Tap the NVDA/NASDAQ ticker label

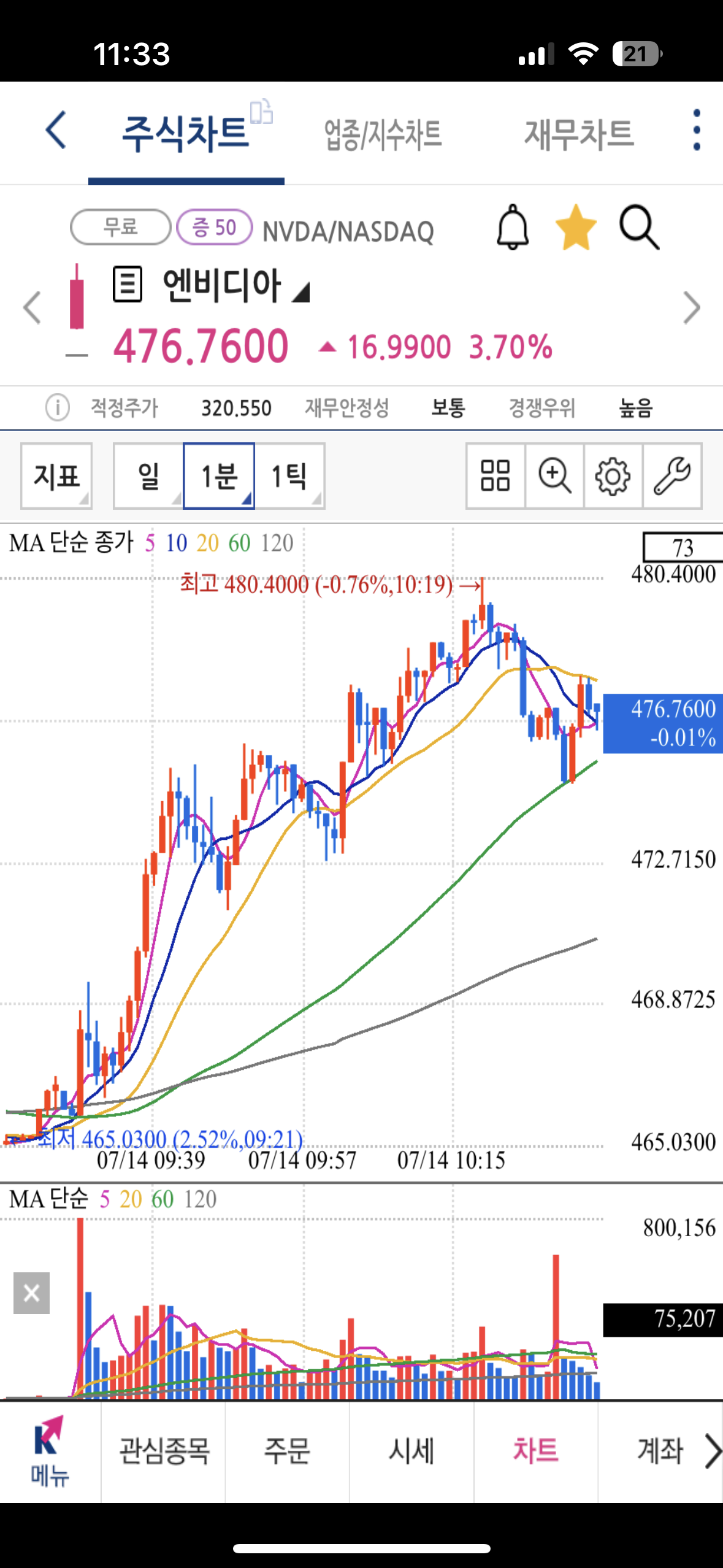348,233
